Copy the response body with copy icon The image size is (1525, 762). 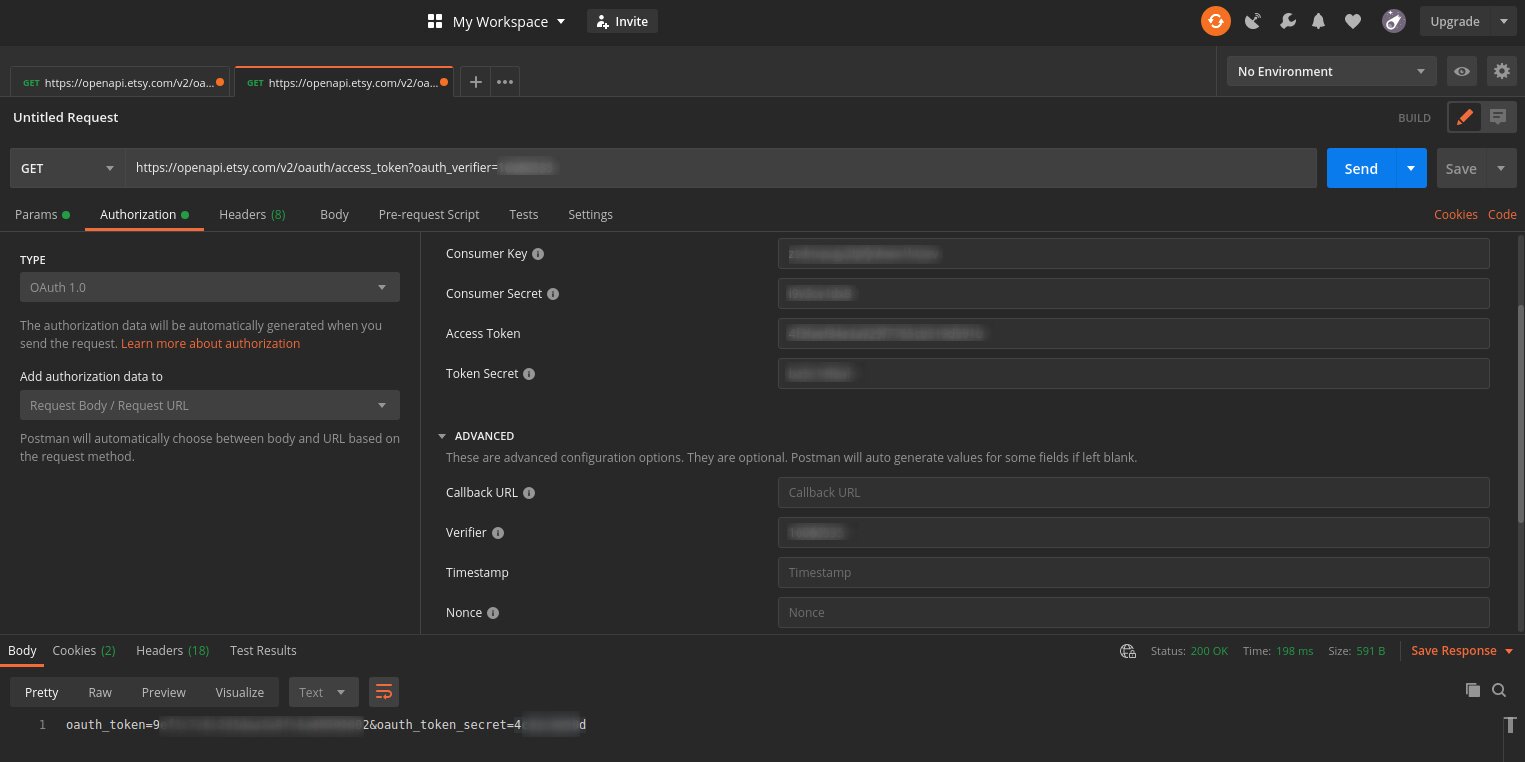tap(1472, 689)
